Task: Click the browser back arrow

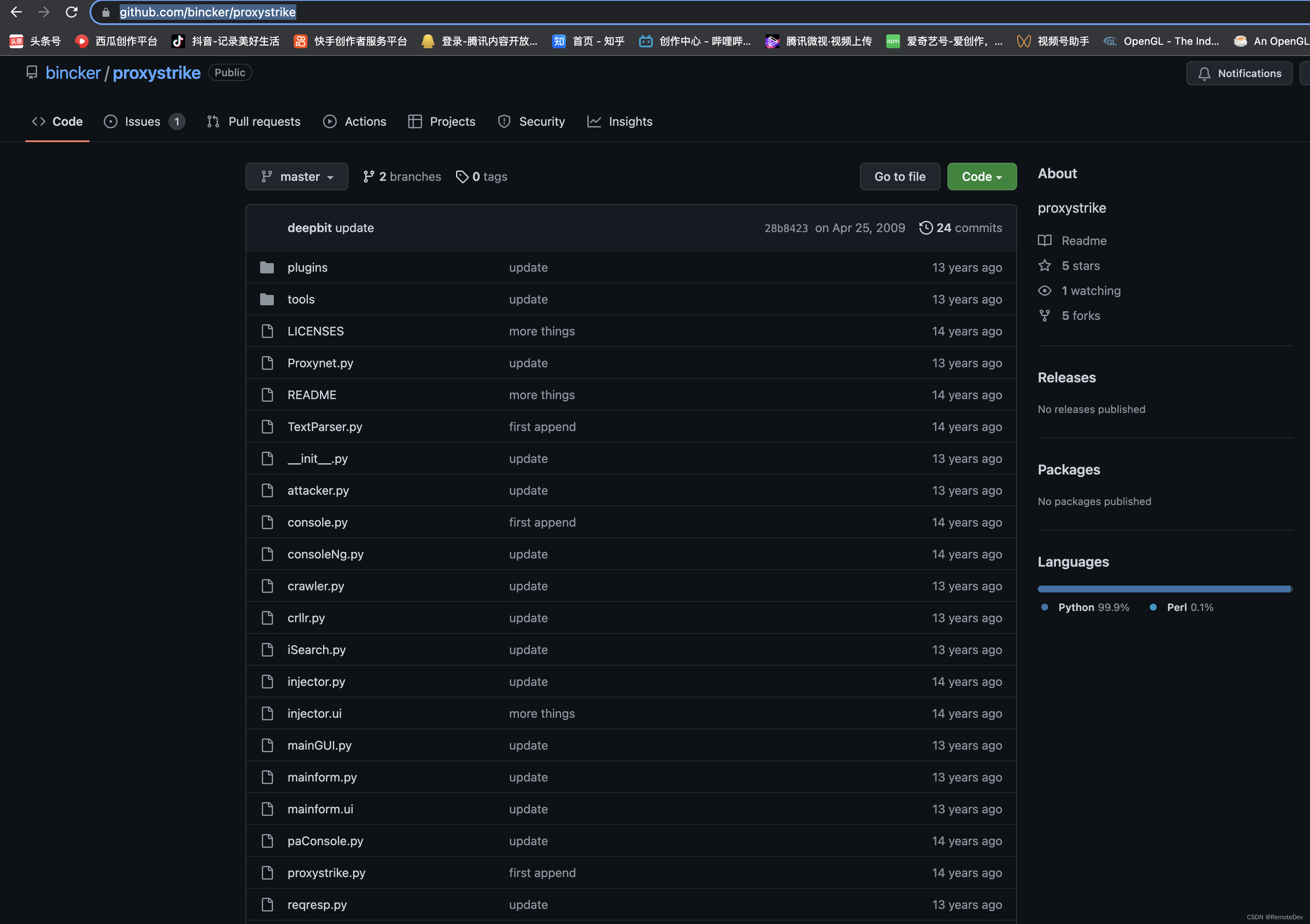Action: [x=16, y=12]
